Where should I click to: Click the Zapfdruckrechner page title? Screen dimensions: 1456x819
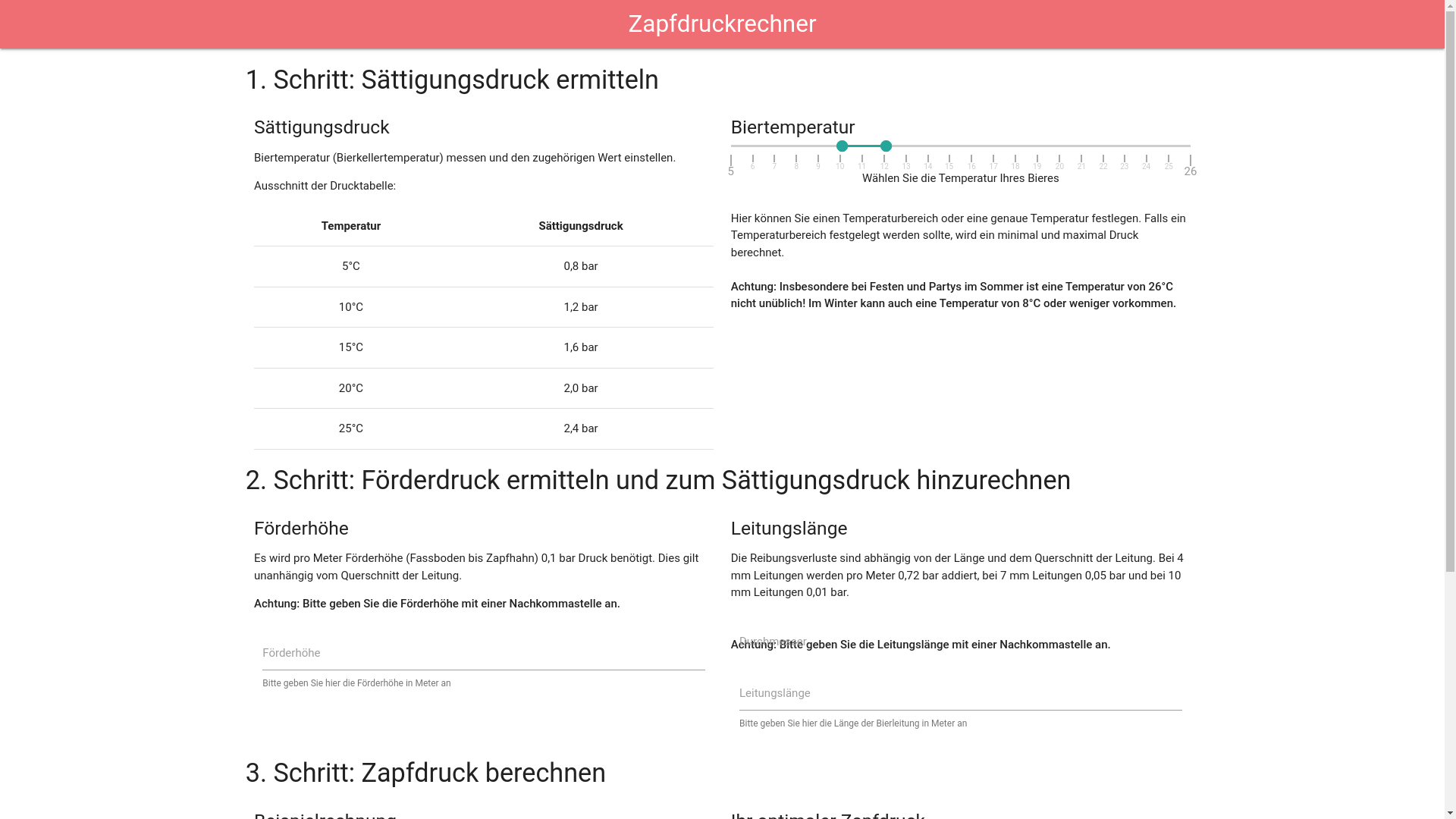coord(722,24)
